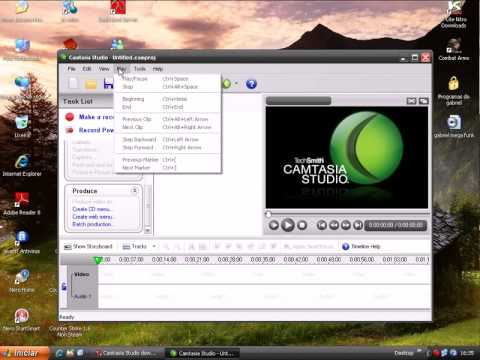The image size is (480, 360).
Task: Click the Open Project folder icon
Action: click(x=91, y=84)
